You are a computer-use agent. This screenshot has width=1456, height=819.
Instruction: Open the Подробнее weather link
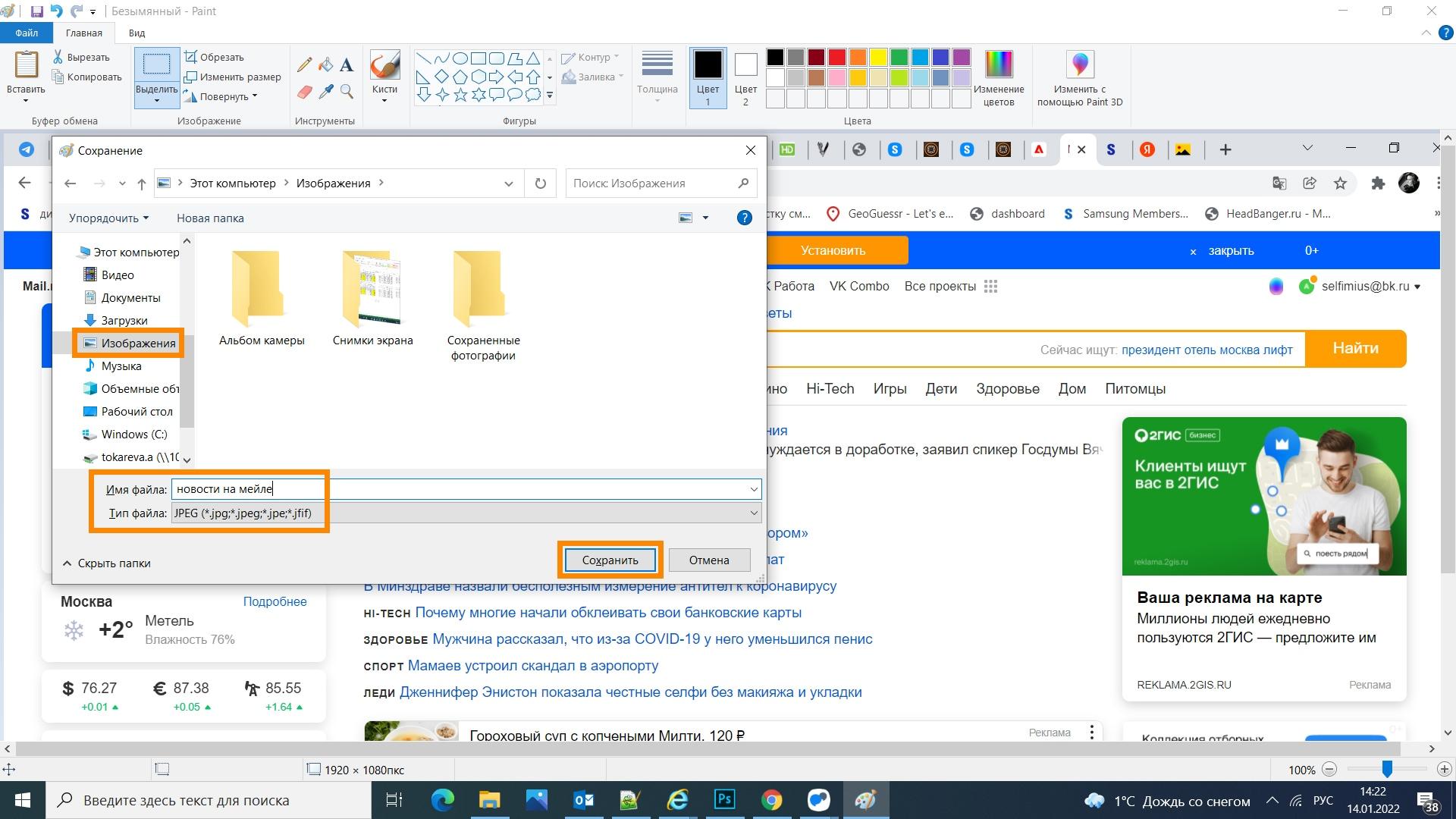(x=275, y=601)
